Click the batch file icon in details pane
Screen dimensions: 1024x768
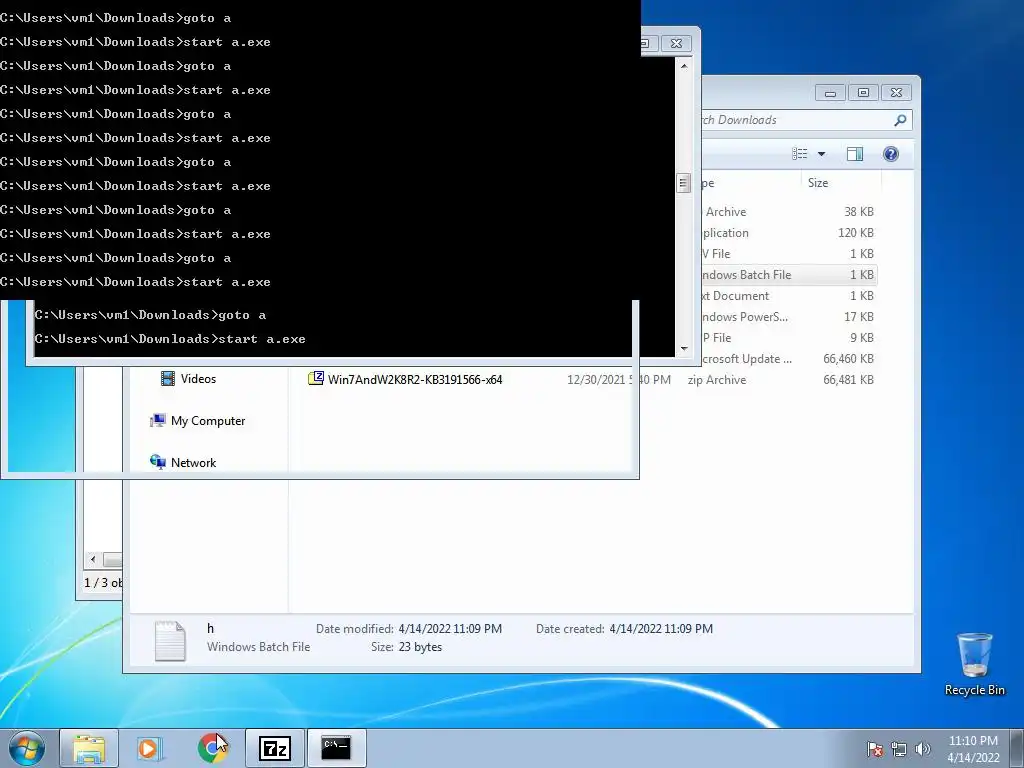point(170,640)
